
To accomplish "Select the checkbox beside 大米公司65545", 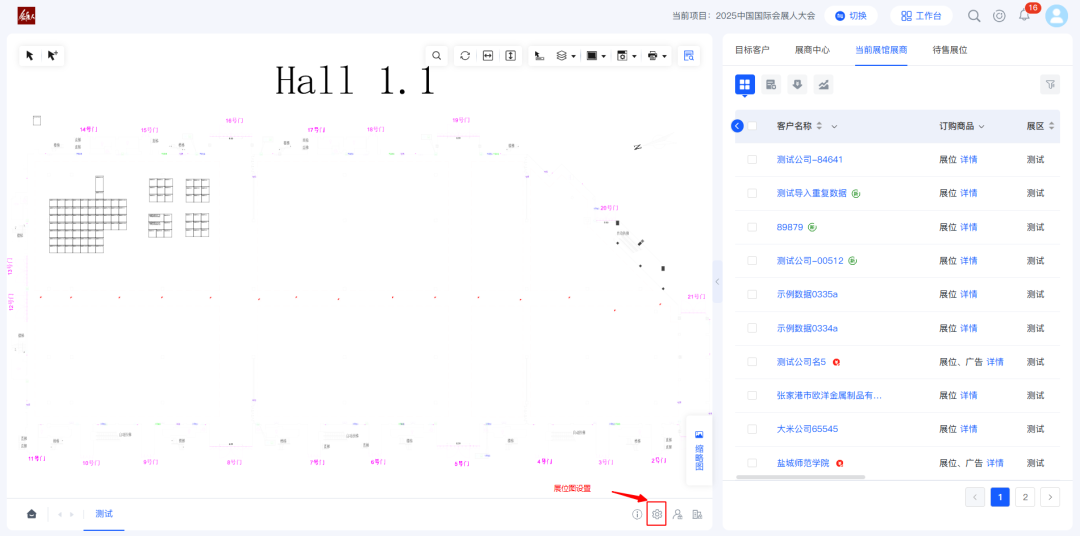I will point(752,429).
